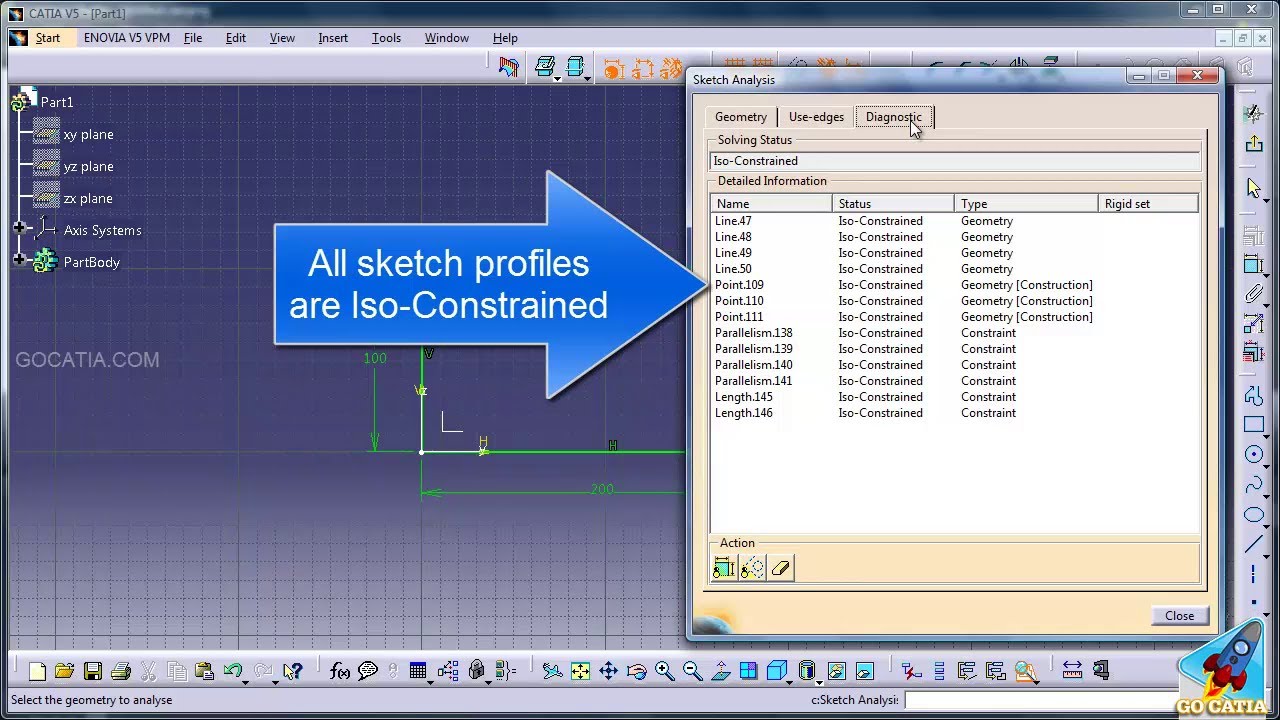
Task: Create a new document from the bottom toolbar
Action: click(x=37, y=671)
